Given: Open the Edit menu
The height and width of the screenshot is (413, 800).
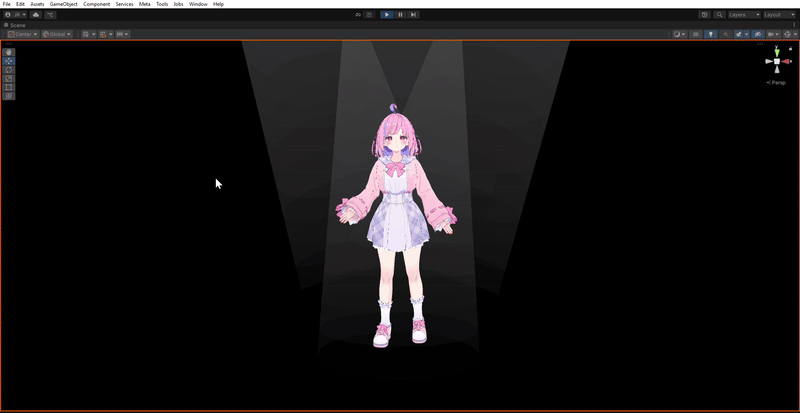Looking at the screenshot, I should coord(20,4).
